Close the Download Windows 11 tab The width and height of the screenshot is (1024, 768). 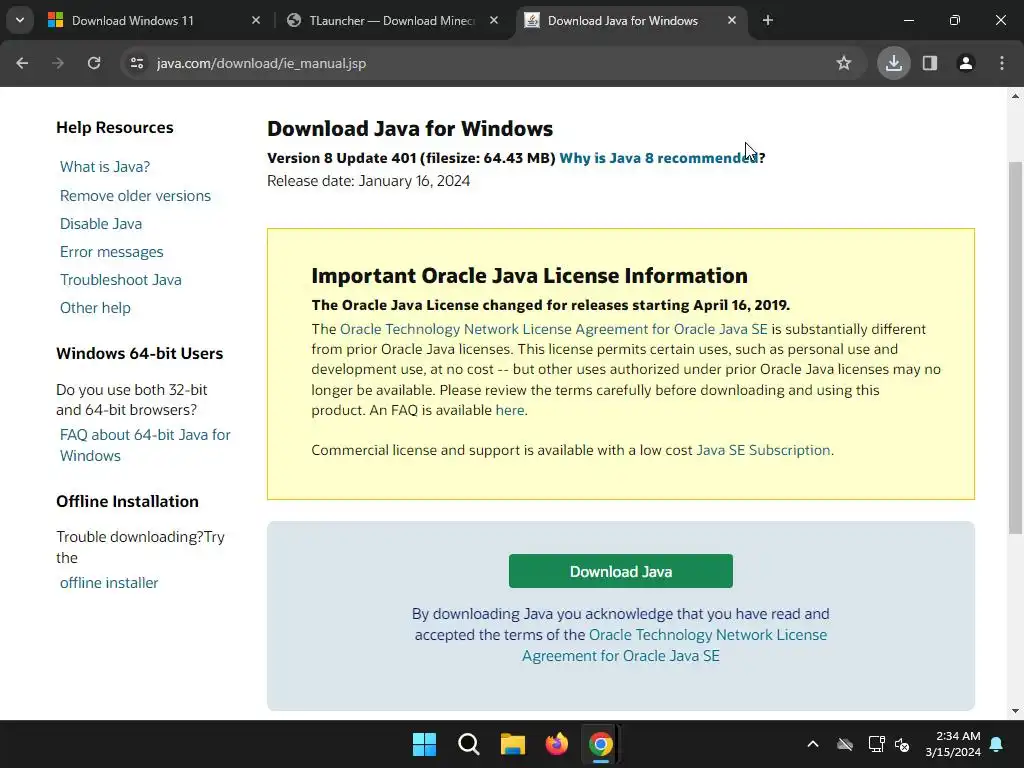[x=256, y=20]
